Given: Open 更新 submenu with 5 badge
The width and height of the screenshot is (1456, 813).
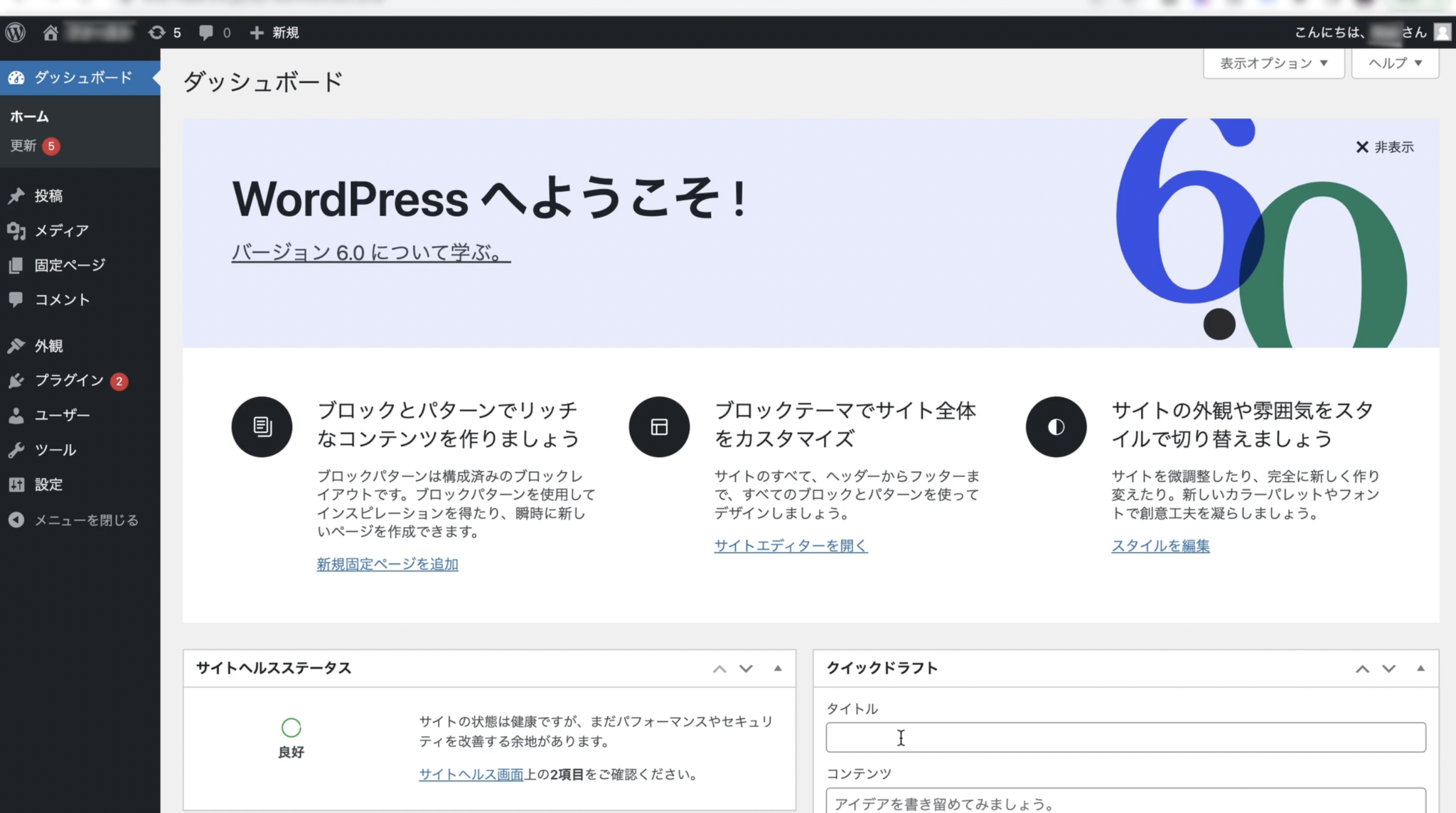Looking at the screenshot, I should (x=35, y=146).
